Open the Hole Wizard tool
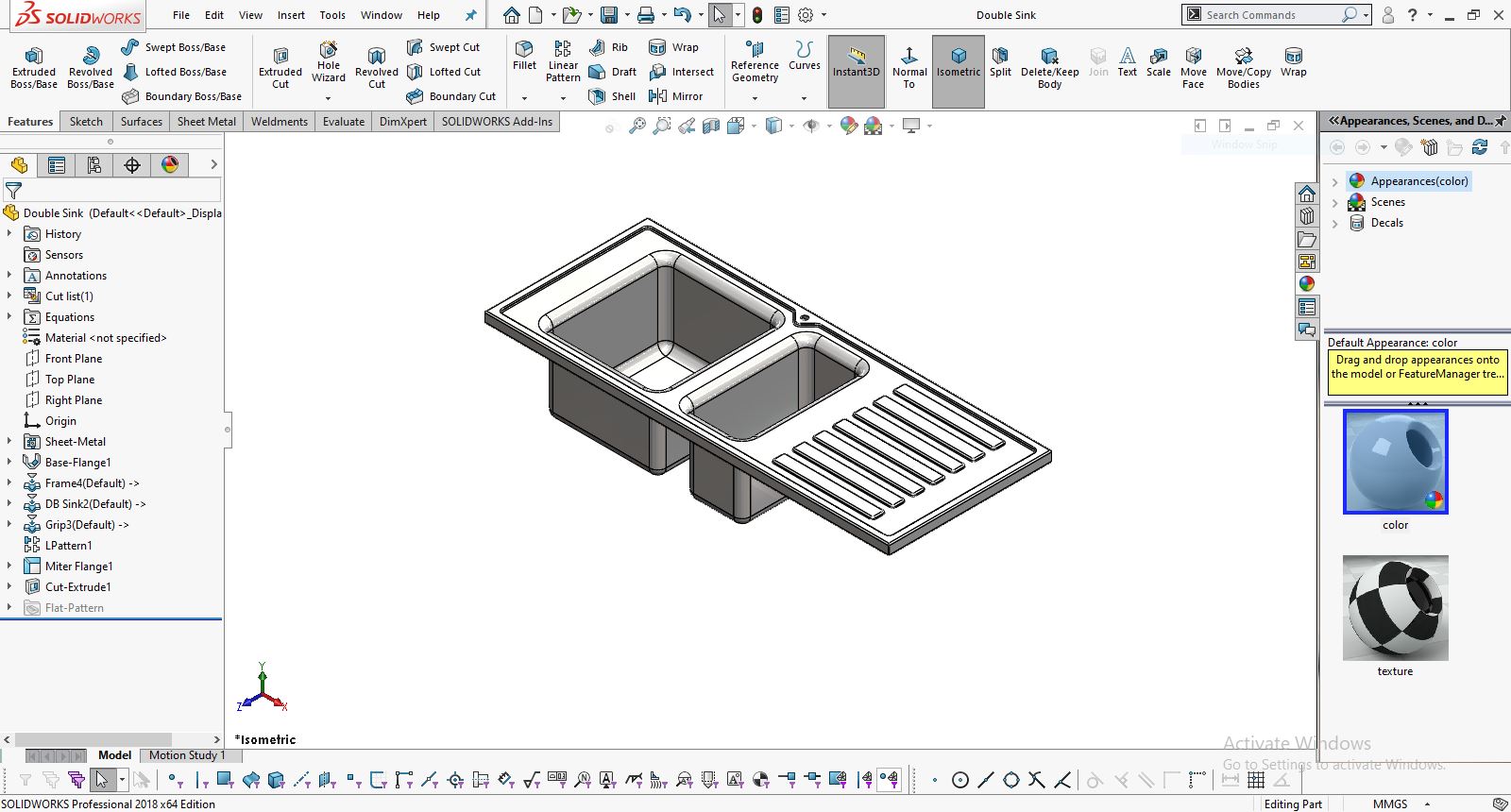Image resolution: width=1511 pixels, height=812 pixels. click(329, 62)
